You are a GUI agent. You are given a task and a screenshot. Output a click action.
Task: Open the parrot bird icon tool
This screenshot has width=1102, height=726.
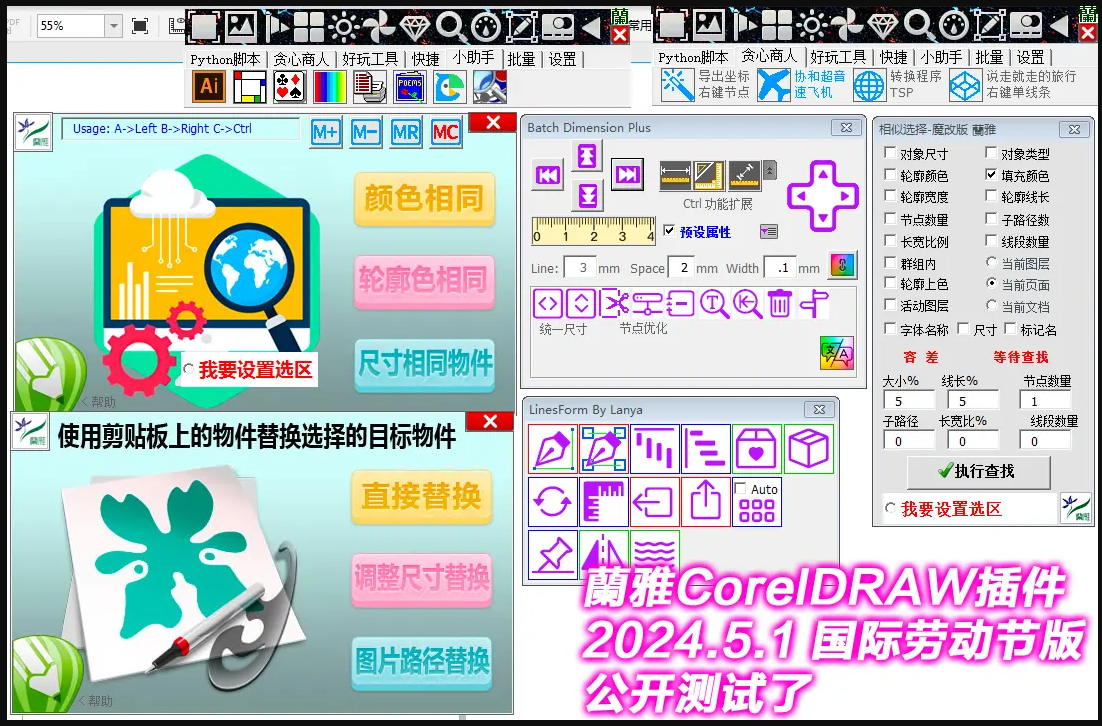[450, 87]
